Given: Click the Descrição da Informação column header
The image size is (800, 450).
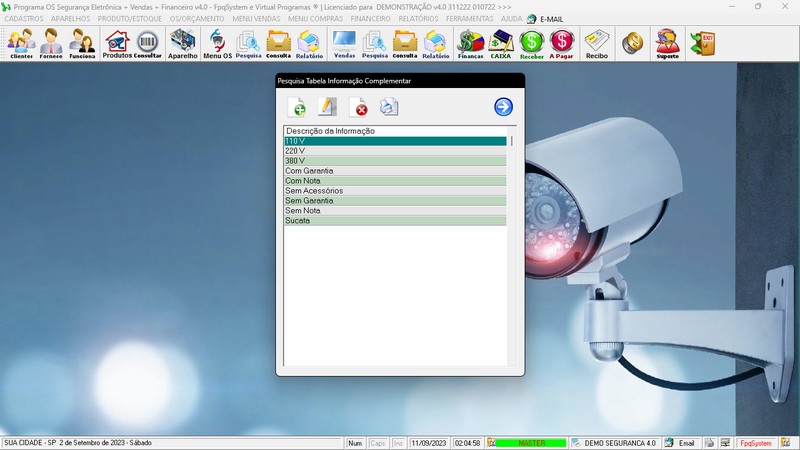Looking at the screenshot, I should coord(395,131).
